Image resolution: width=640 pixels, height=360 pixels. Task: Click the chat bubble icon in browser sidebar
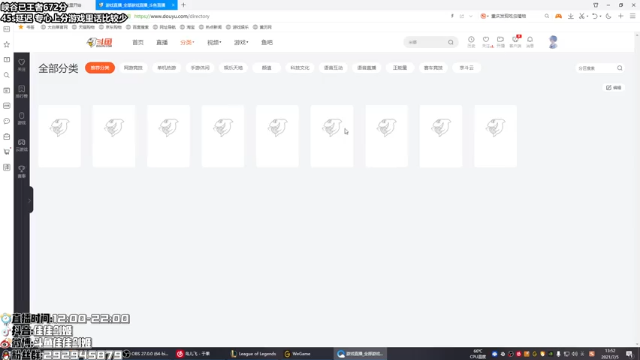(x=7, y=121)
